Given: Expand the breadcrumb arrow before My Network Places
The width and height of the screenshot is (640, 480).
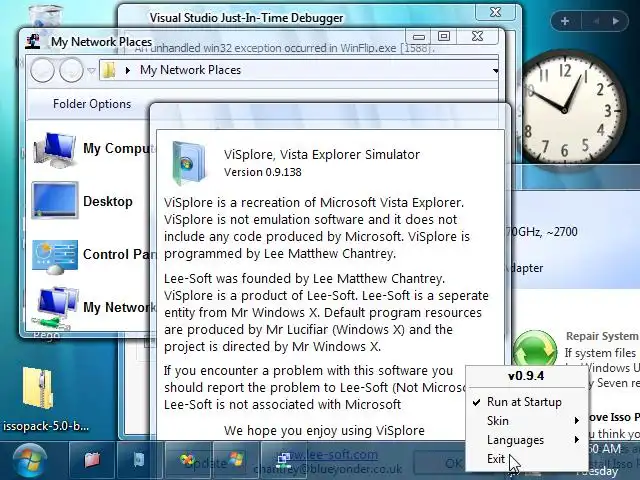Looking at the screenshot, I should [x=128, y=71].
